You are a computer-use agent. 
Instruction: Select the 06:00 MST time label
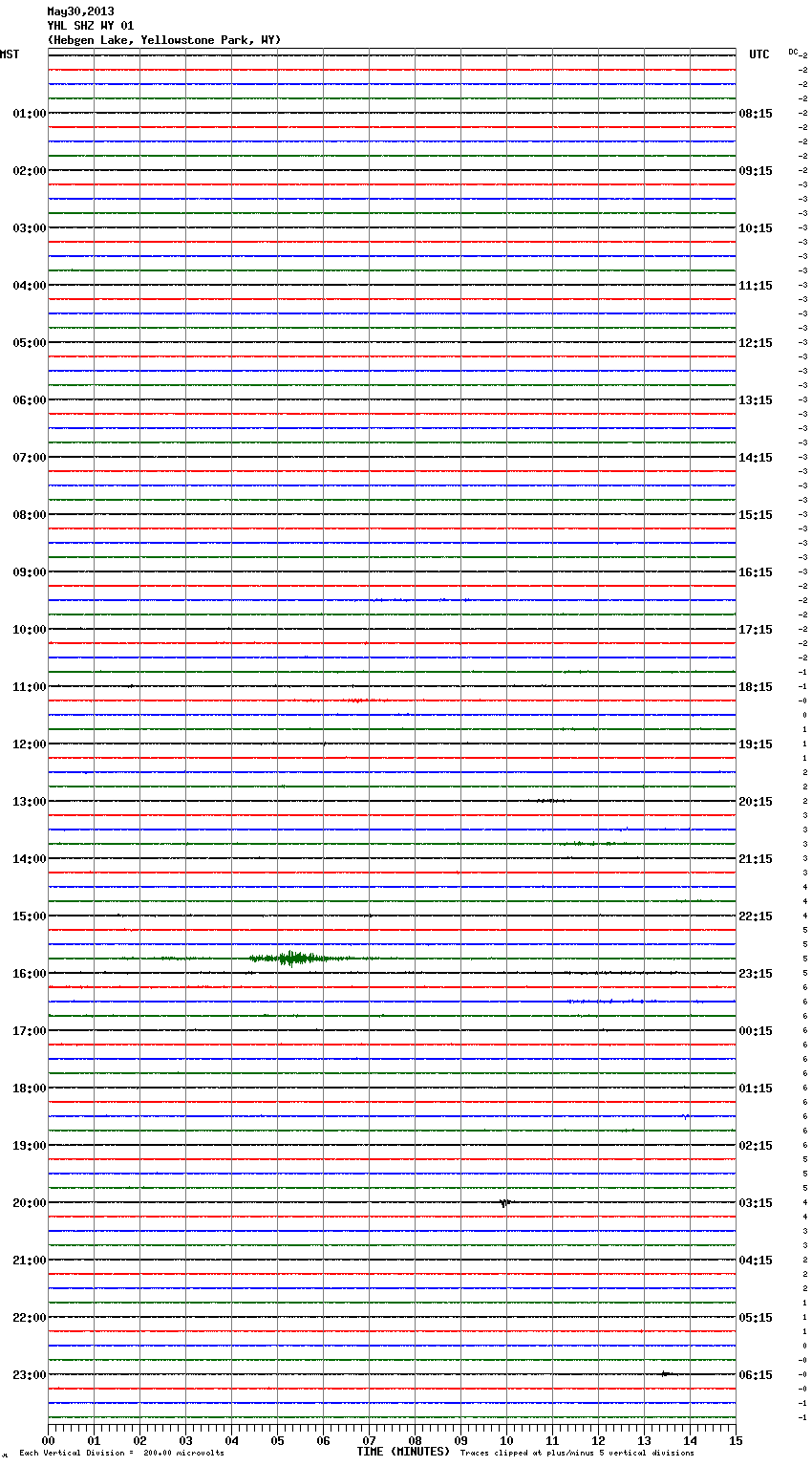click(x=30, y=400)
